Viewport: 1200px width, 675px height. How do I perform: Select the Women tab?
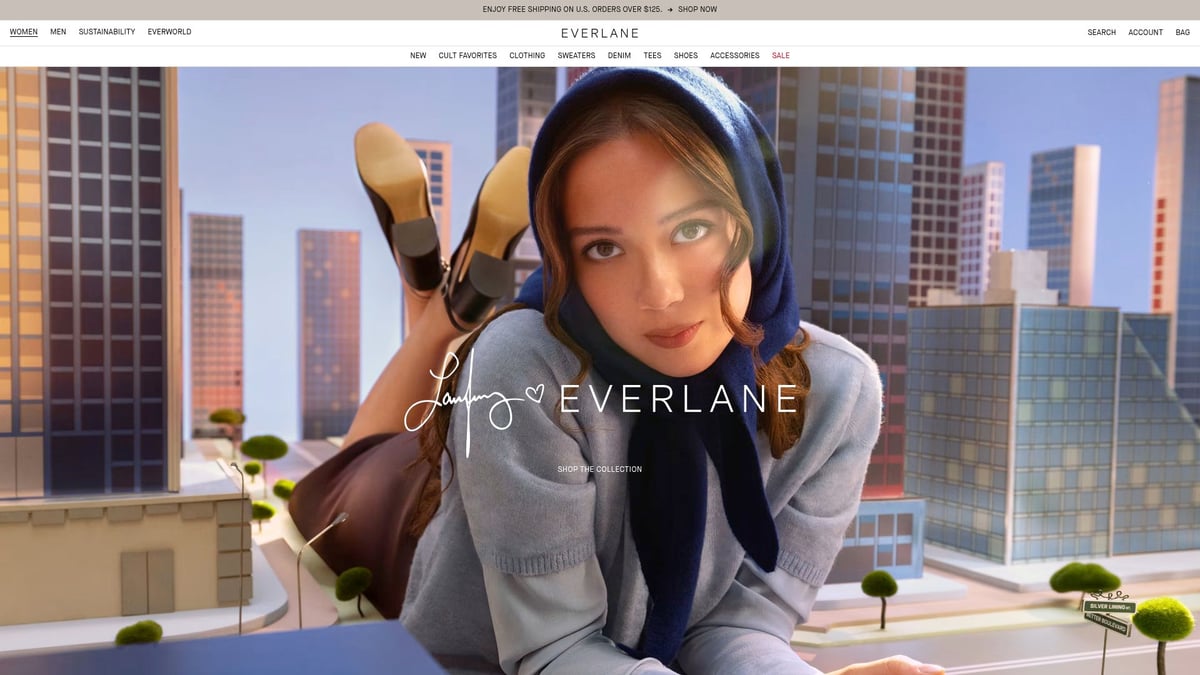(24, 32)
